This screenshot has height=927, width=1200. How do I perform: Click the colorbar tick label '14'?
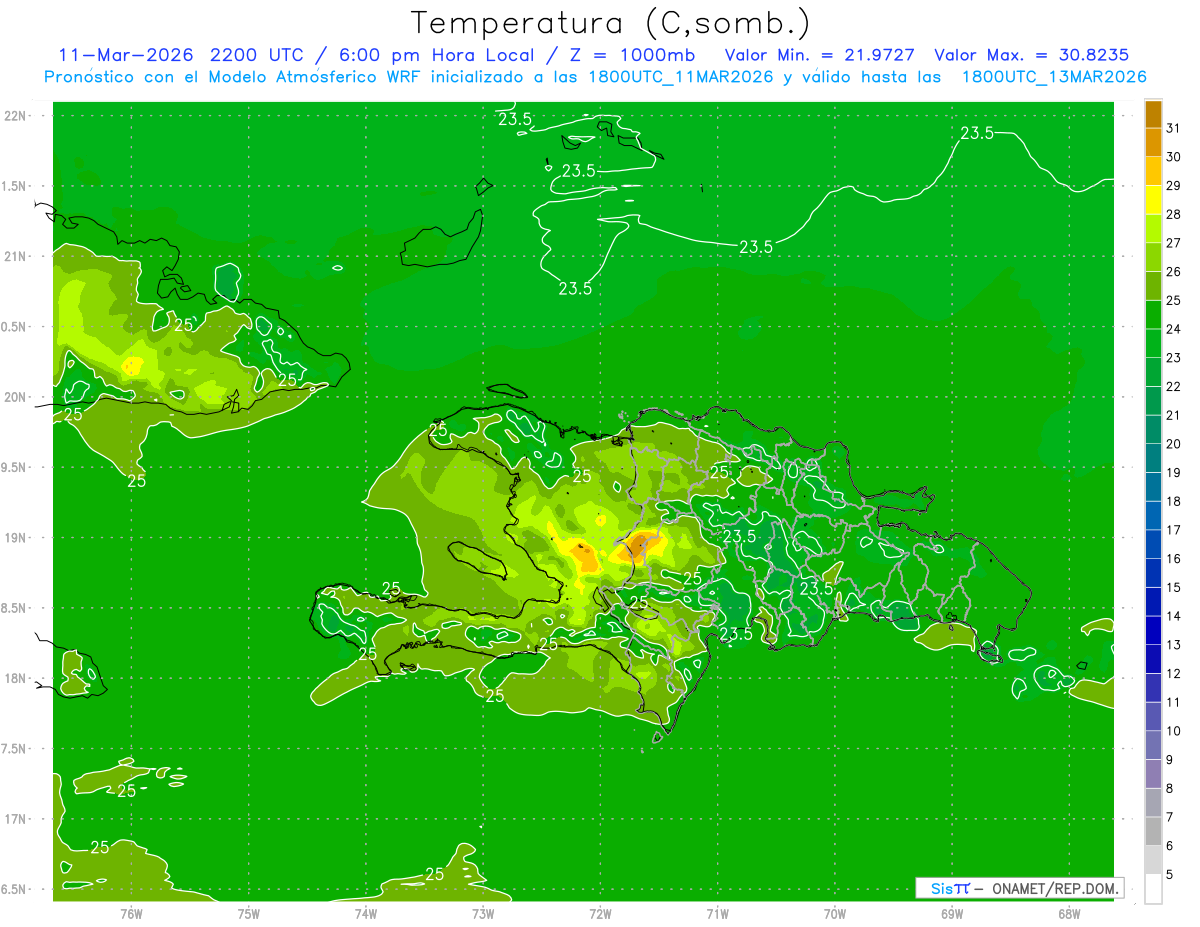coord(1174,616)
